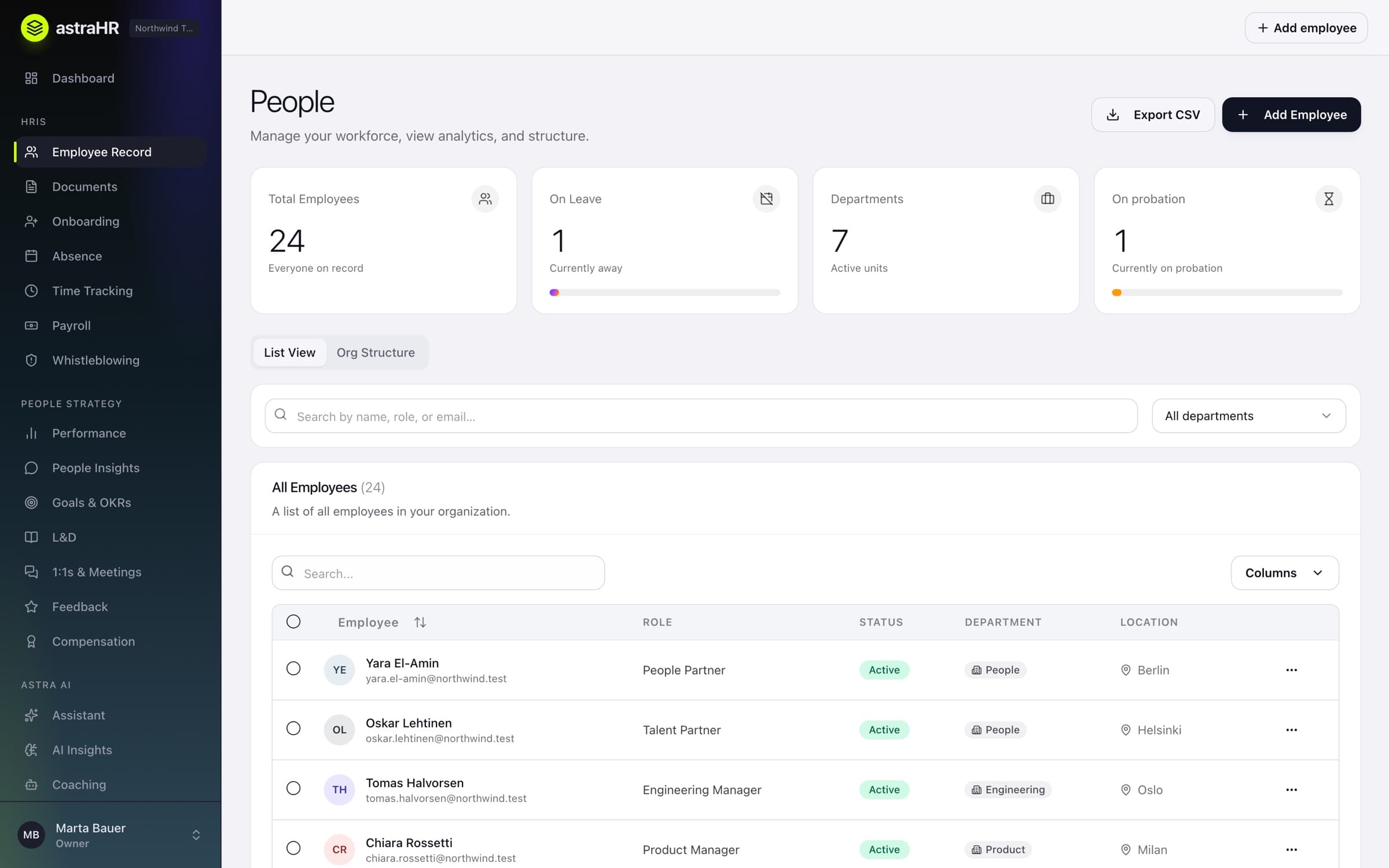Select all employees with header checkbox
The image size is (1389, 868).
coord(293,621)
